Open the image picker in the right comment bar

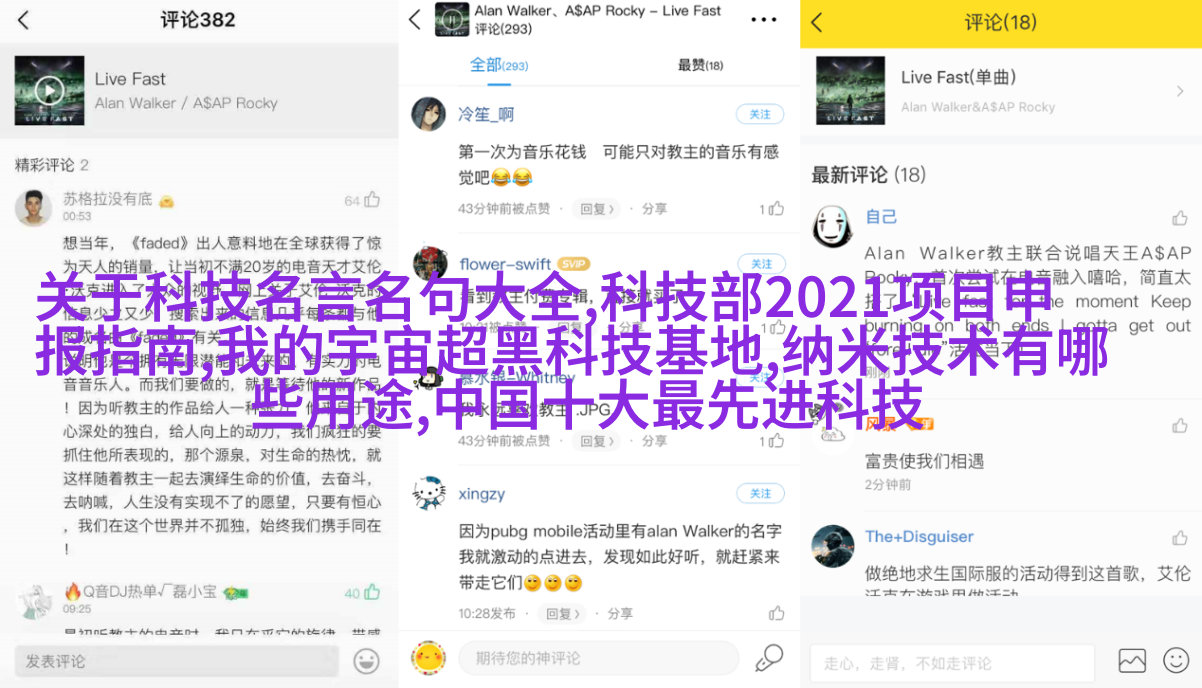pyautogui.click(x=1132, y=661)
